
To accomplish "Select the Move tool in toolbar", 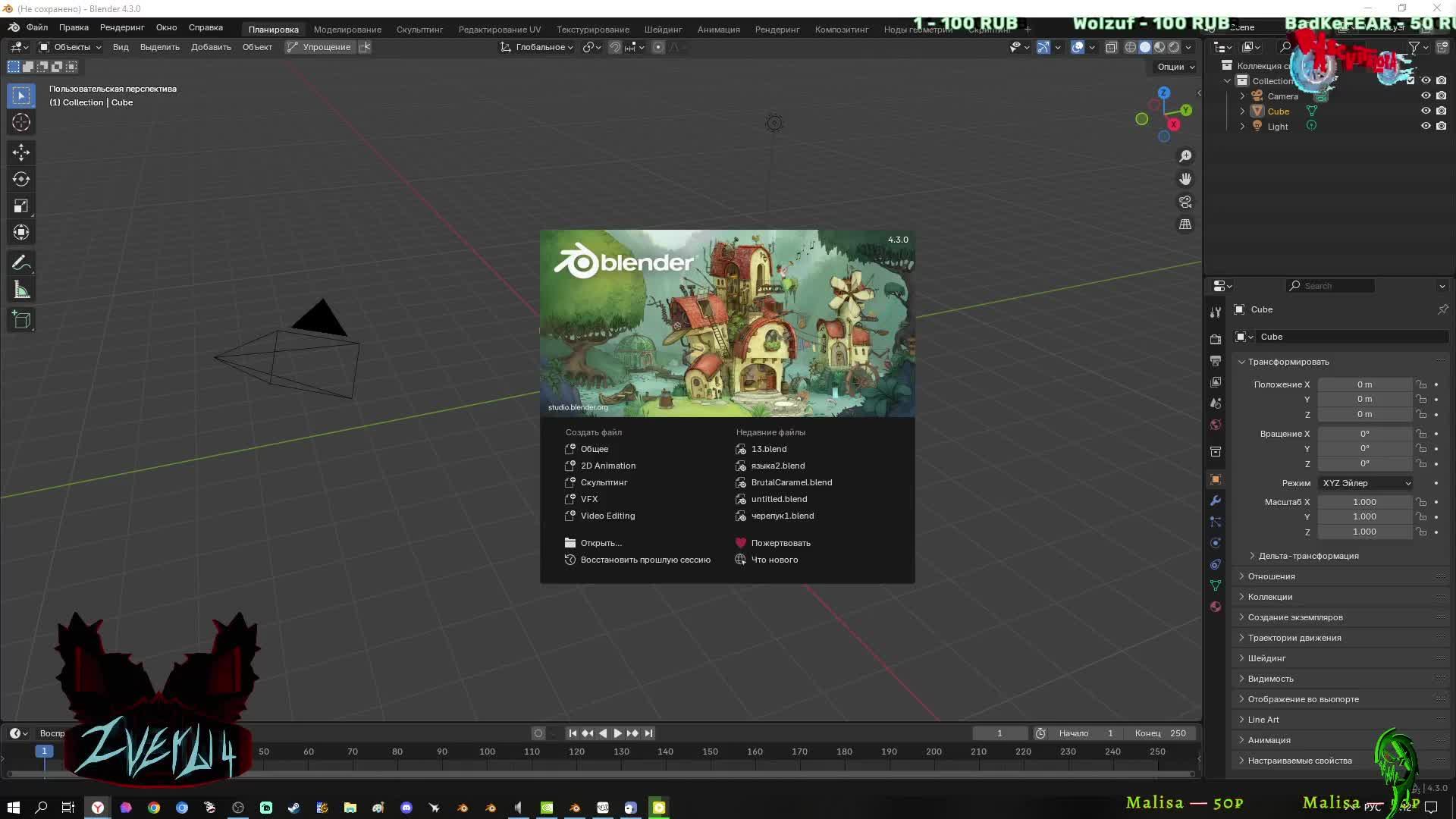I will coord(21,152).
